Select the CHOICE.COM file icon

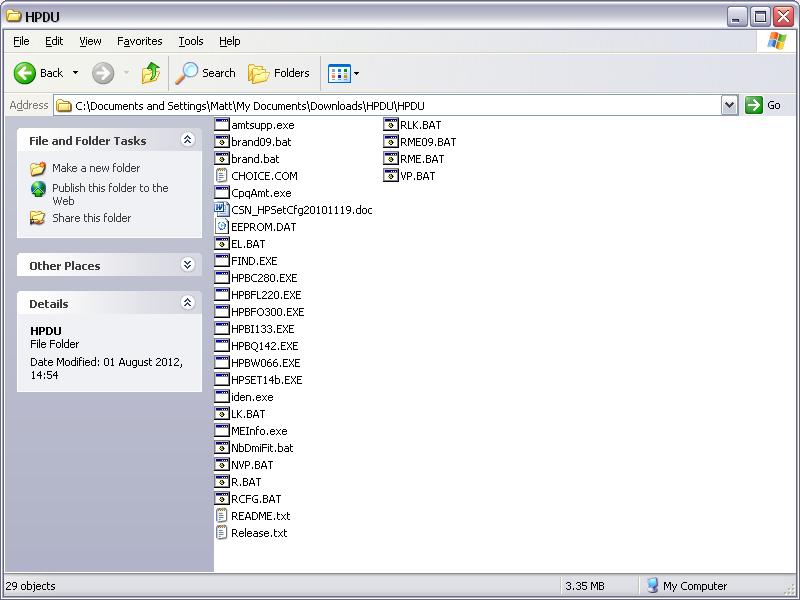(x=221, y=176)
